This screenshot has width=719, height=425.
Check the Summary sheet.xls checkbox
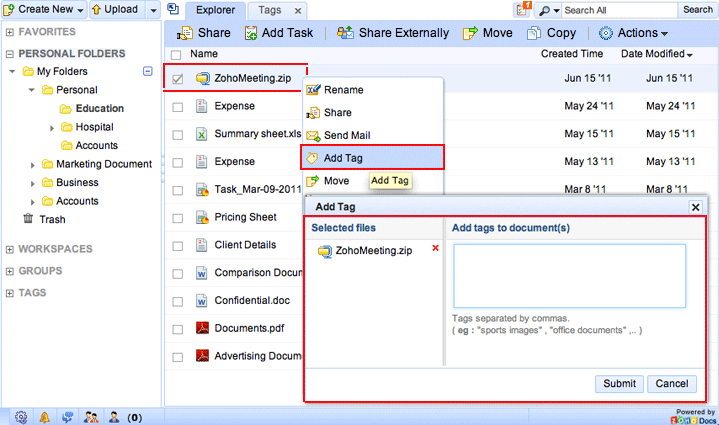click(177, 135)
